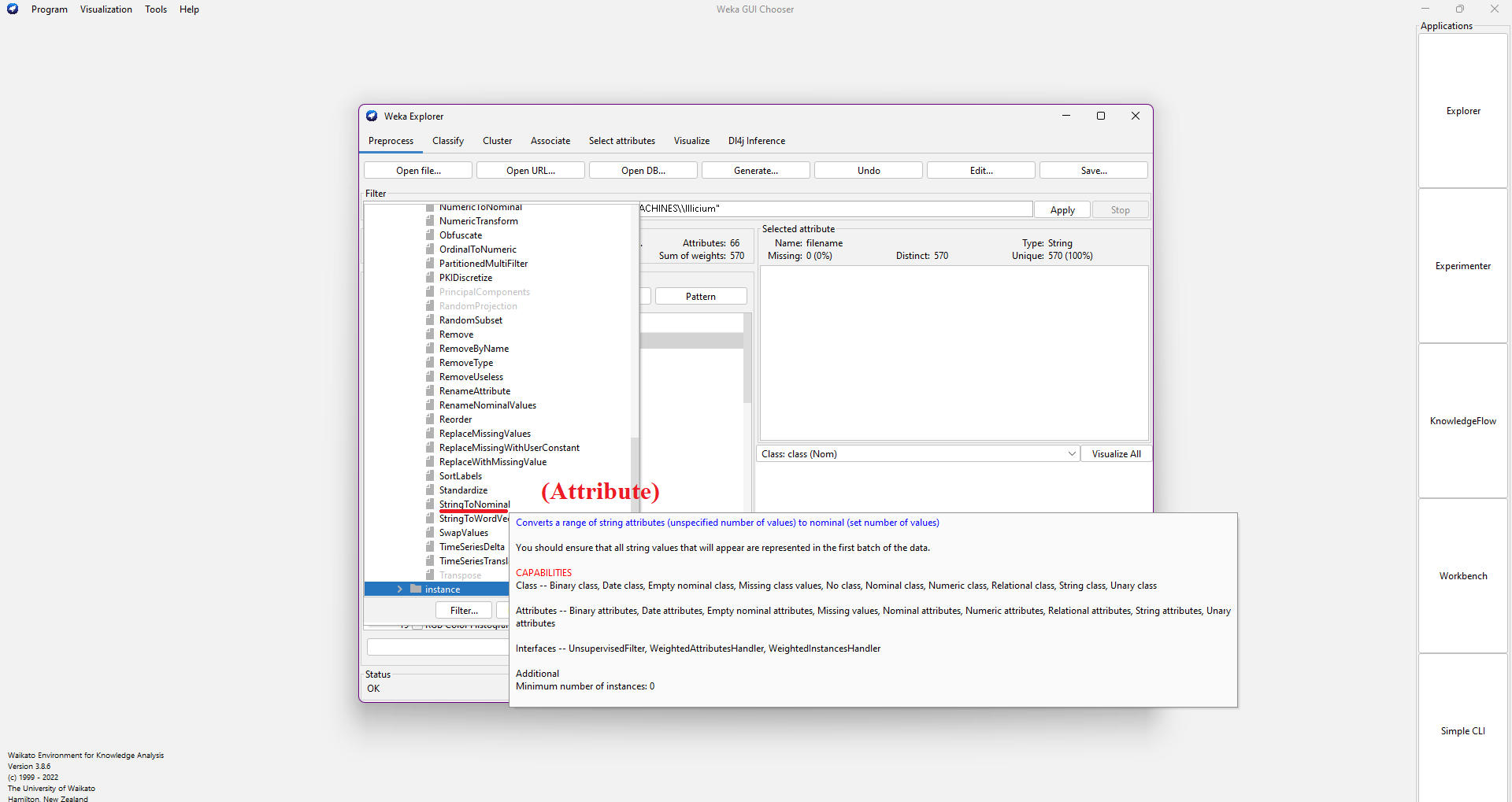
Task: Select ReplaceMissingValues in the filter tree
Action: coord(484,434)
